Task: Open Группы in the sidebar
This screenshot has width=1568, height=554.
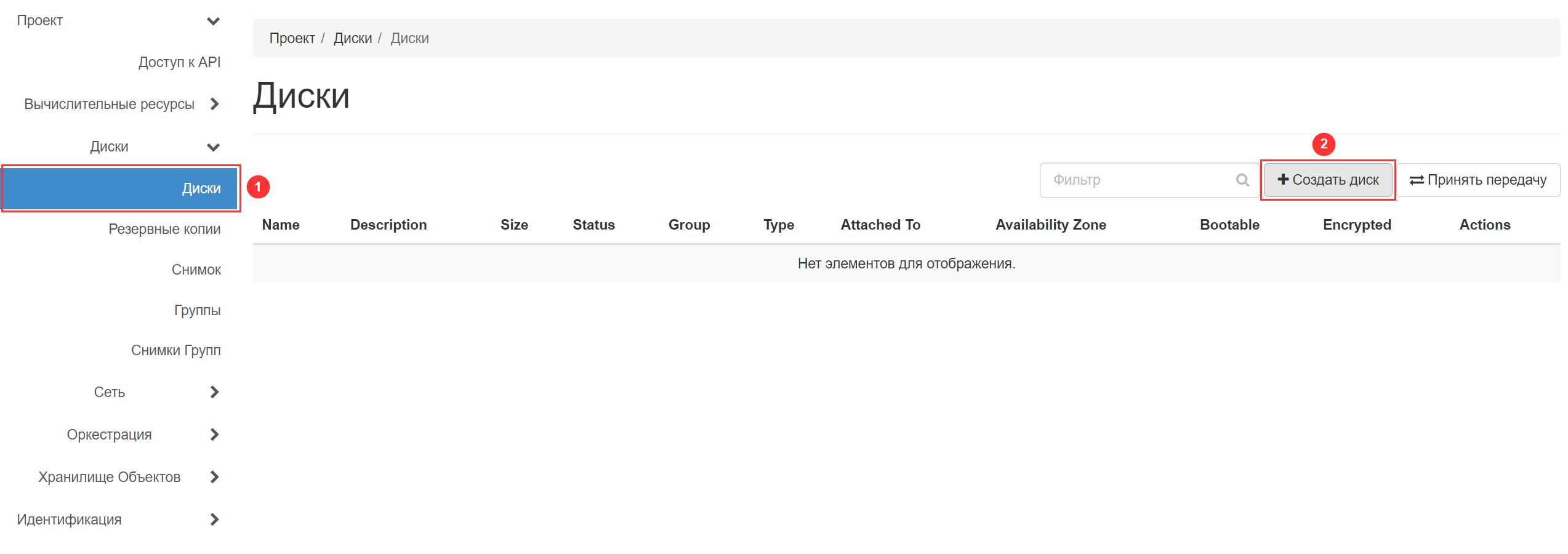Action: click(x=197, y=310)
